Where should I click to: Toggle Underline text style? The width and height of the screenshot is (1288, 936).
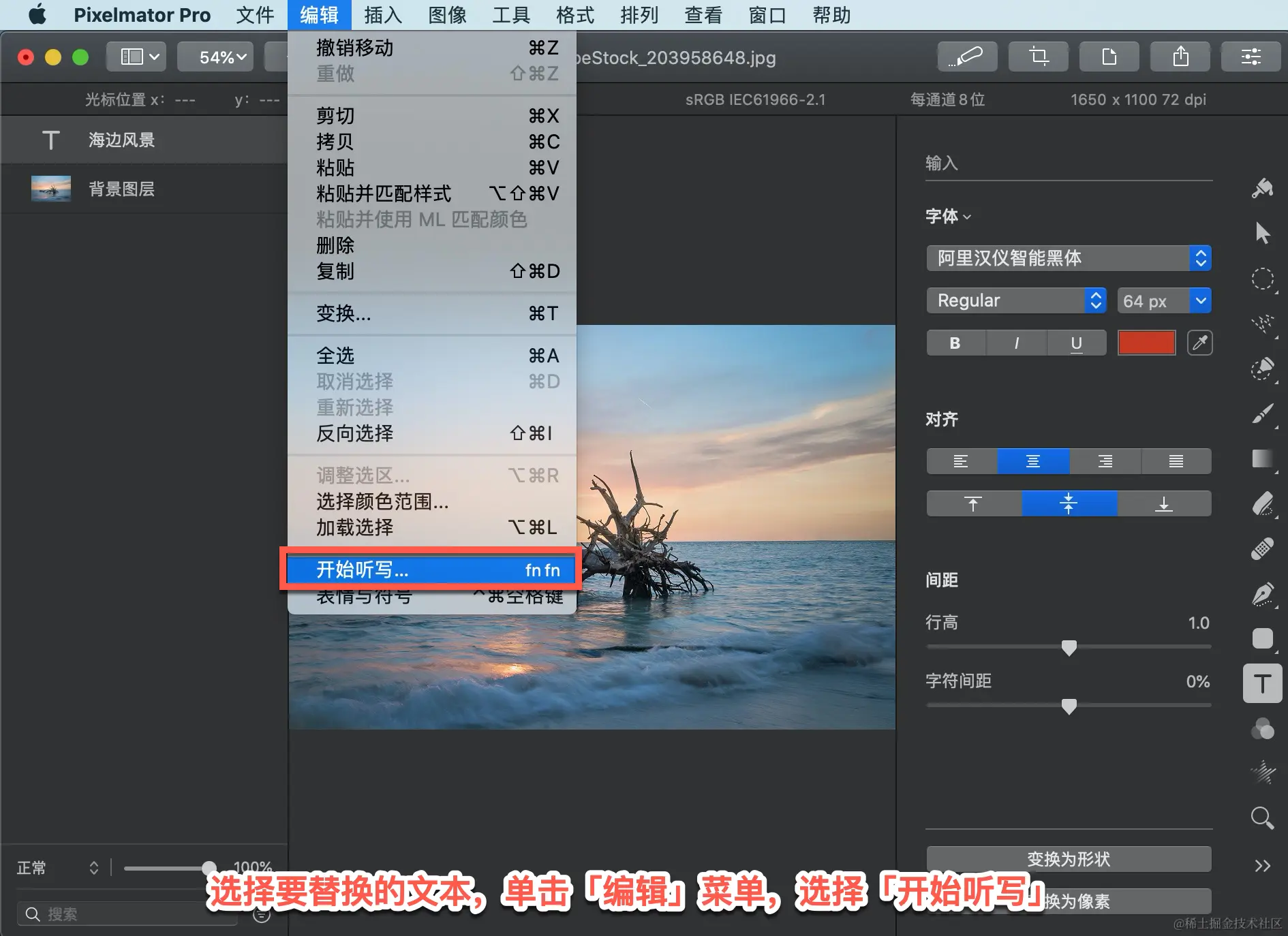pos(1076,343)
